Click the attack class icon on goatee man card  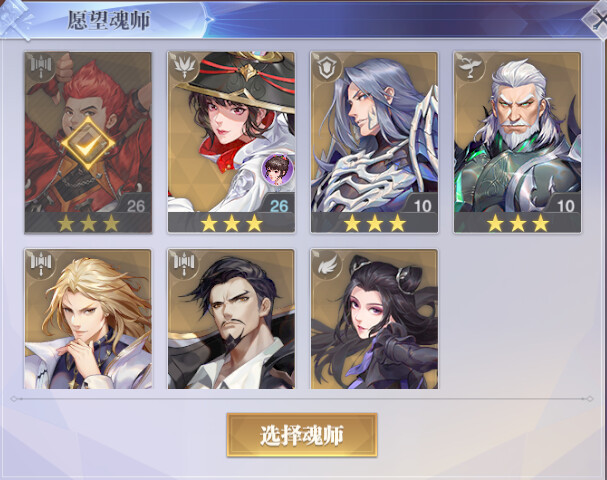pyautogui.click(x=184, y=264)
